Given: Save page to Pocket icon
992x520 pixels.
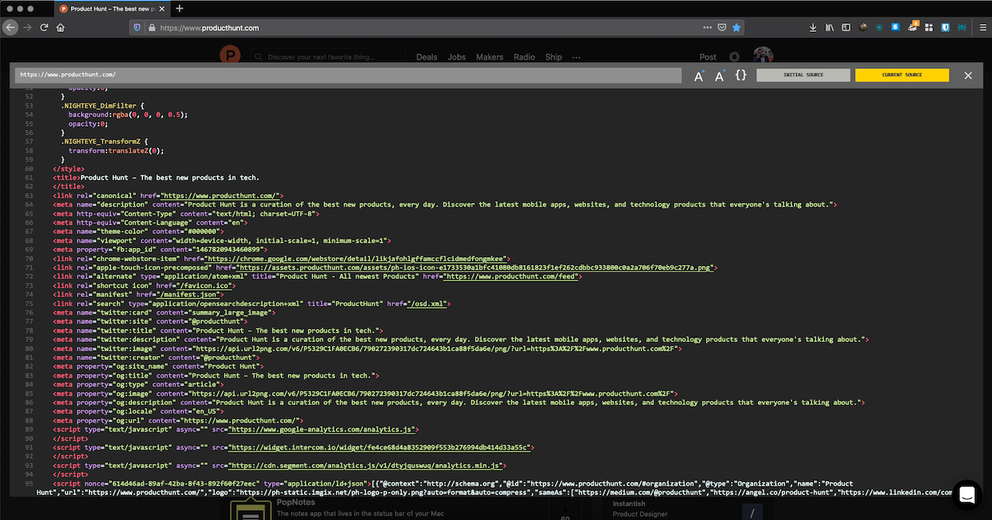Looking at the screenshot, I should [722, 27].
